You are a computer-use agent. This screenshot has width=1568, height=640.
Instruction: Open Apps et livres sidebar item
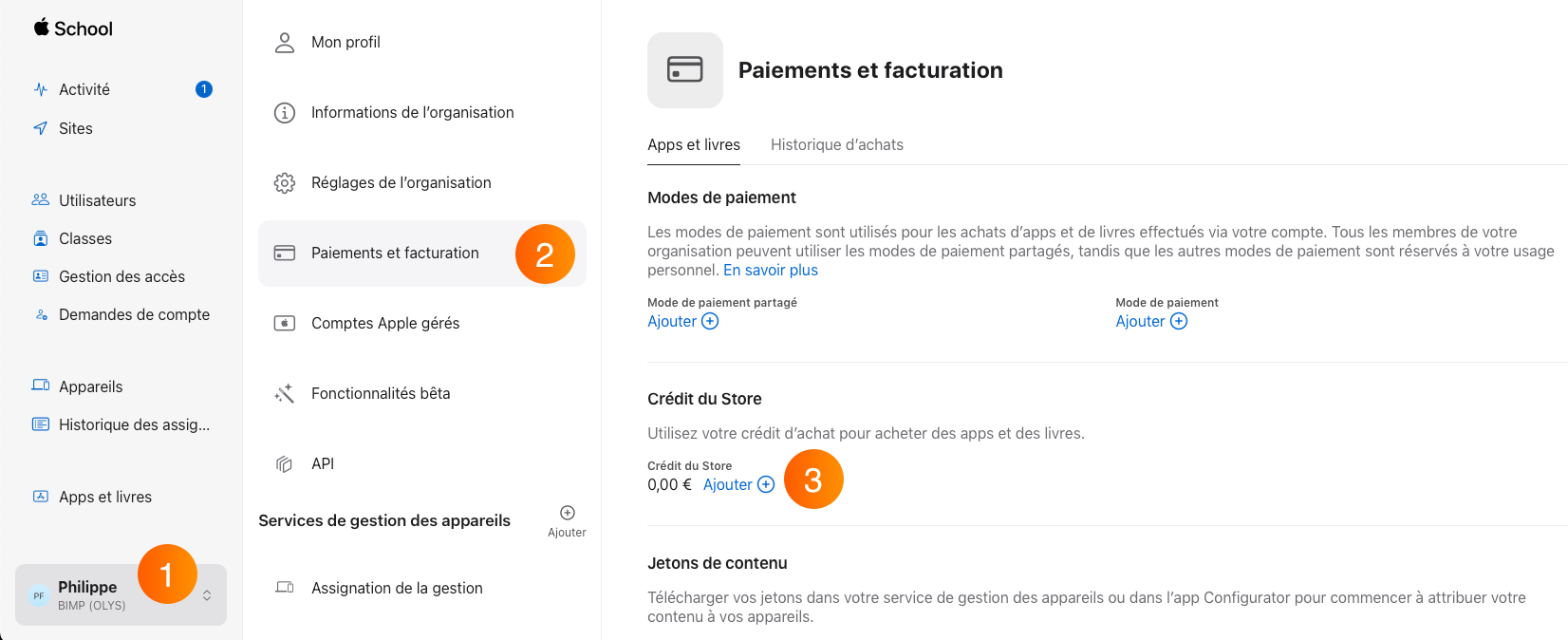[x=121, y=497]
